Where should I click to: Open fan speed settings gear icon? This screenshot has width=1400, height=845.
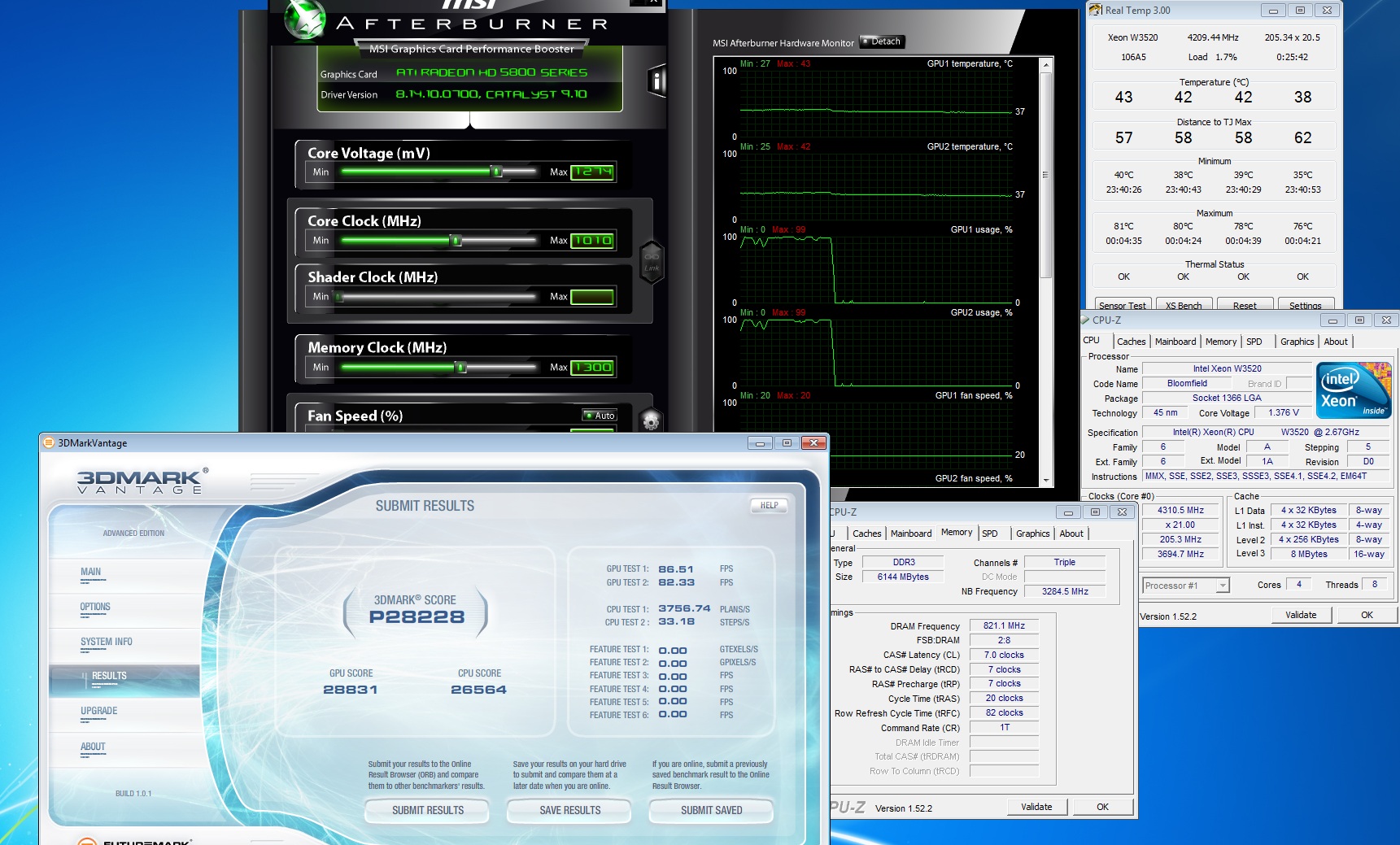coord(650,420)
